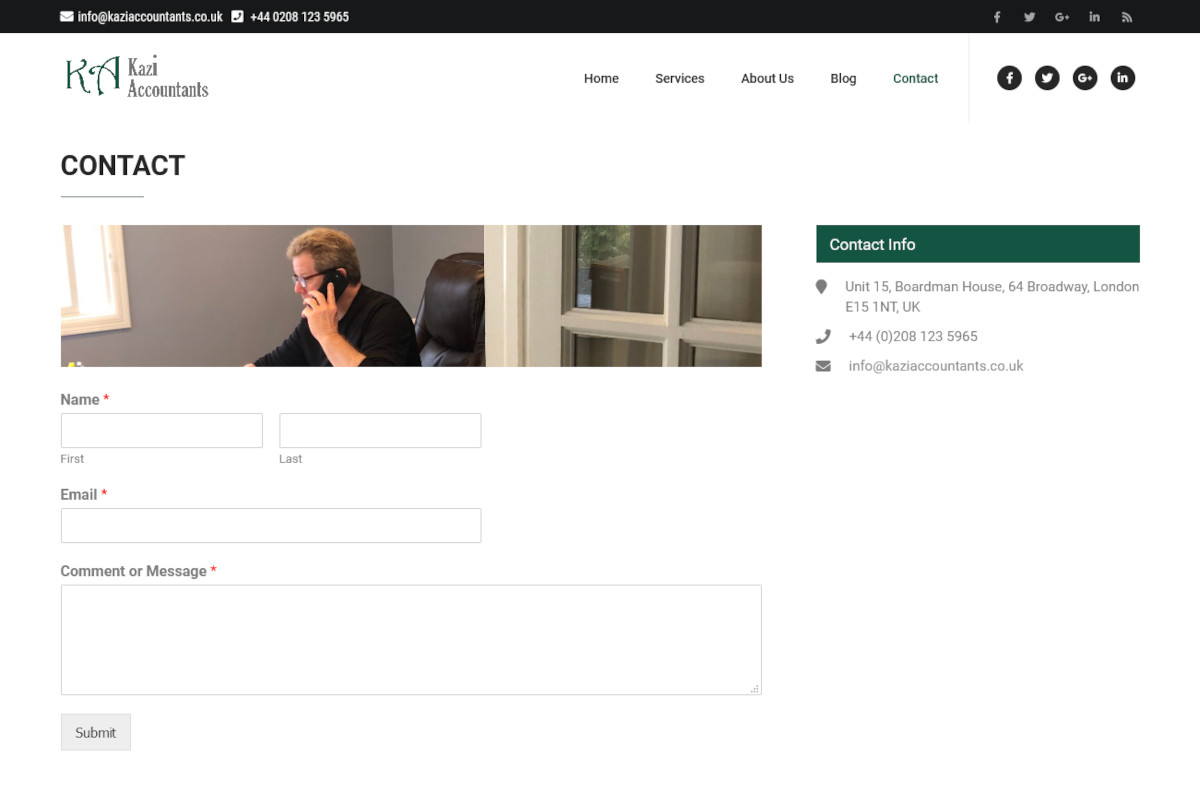Click the round black Google Plus icon

click(x=1085, y=78)
